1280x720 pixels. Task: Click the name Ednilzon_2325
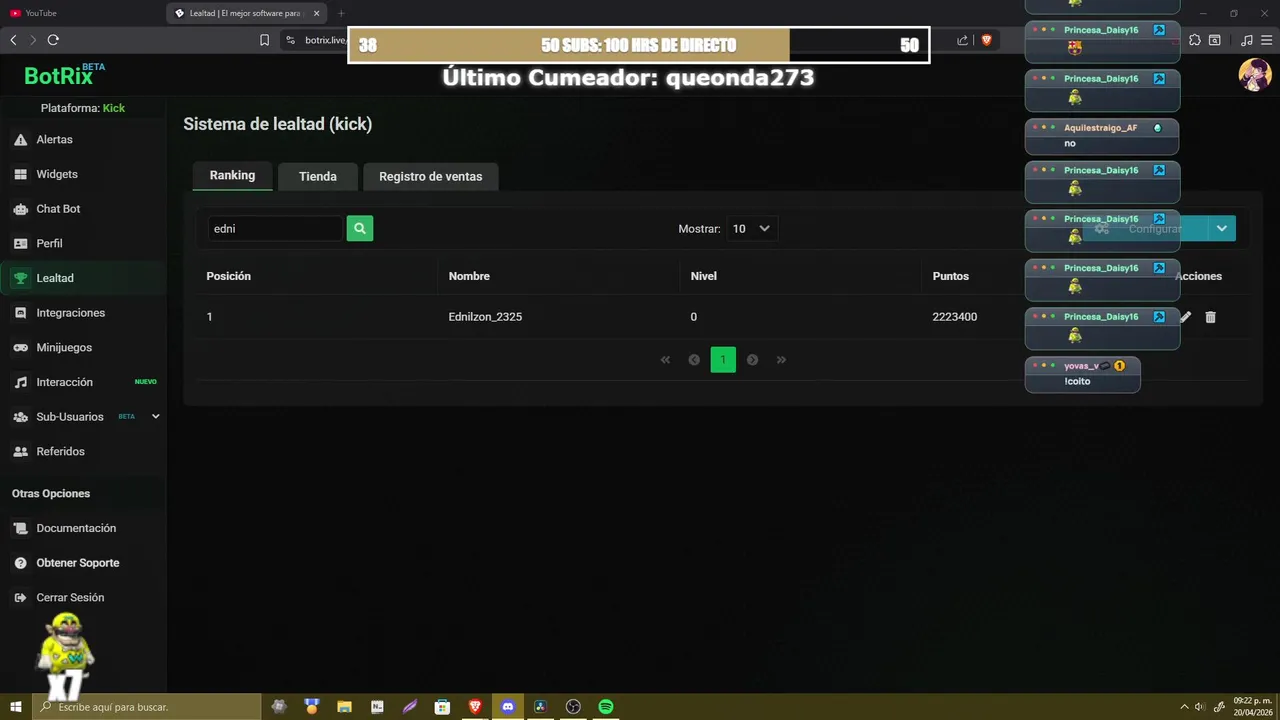[485, 317]
